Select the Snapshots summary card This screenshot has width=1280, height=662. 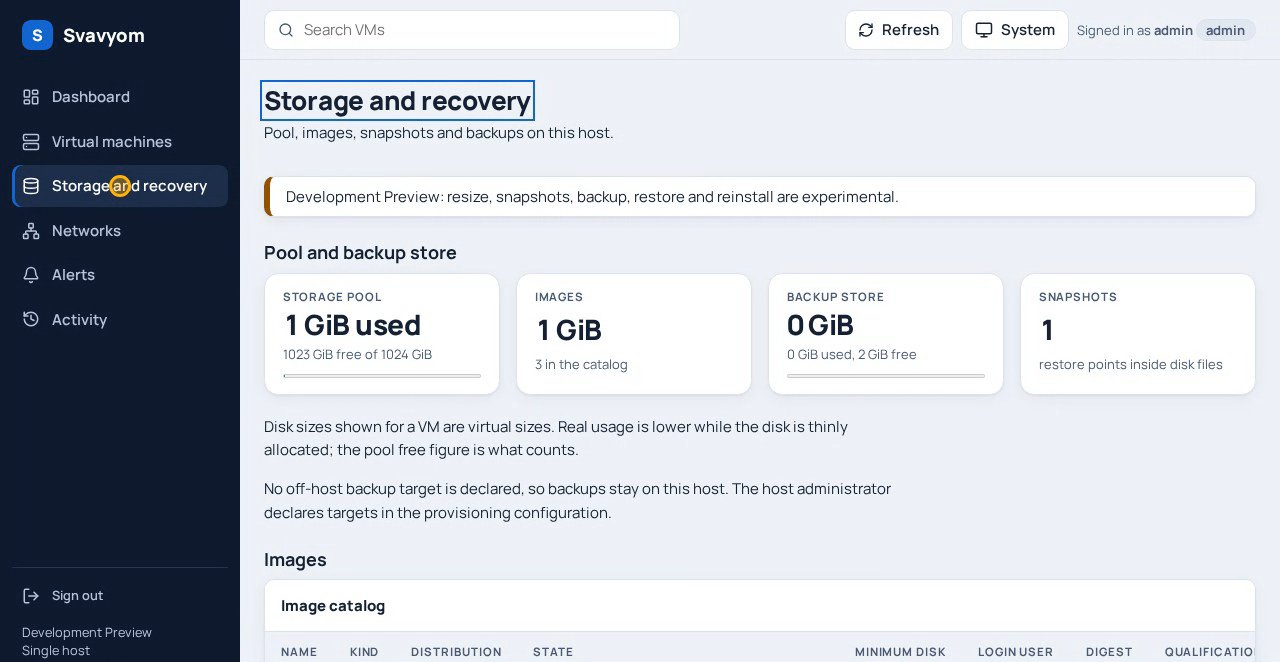(1138, 334)
